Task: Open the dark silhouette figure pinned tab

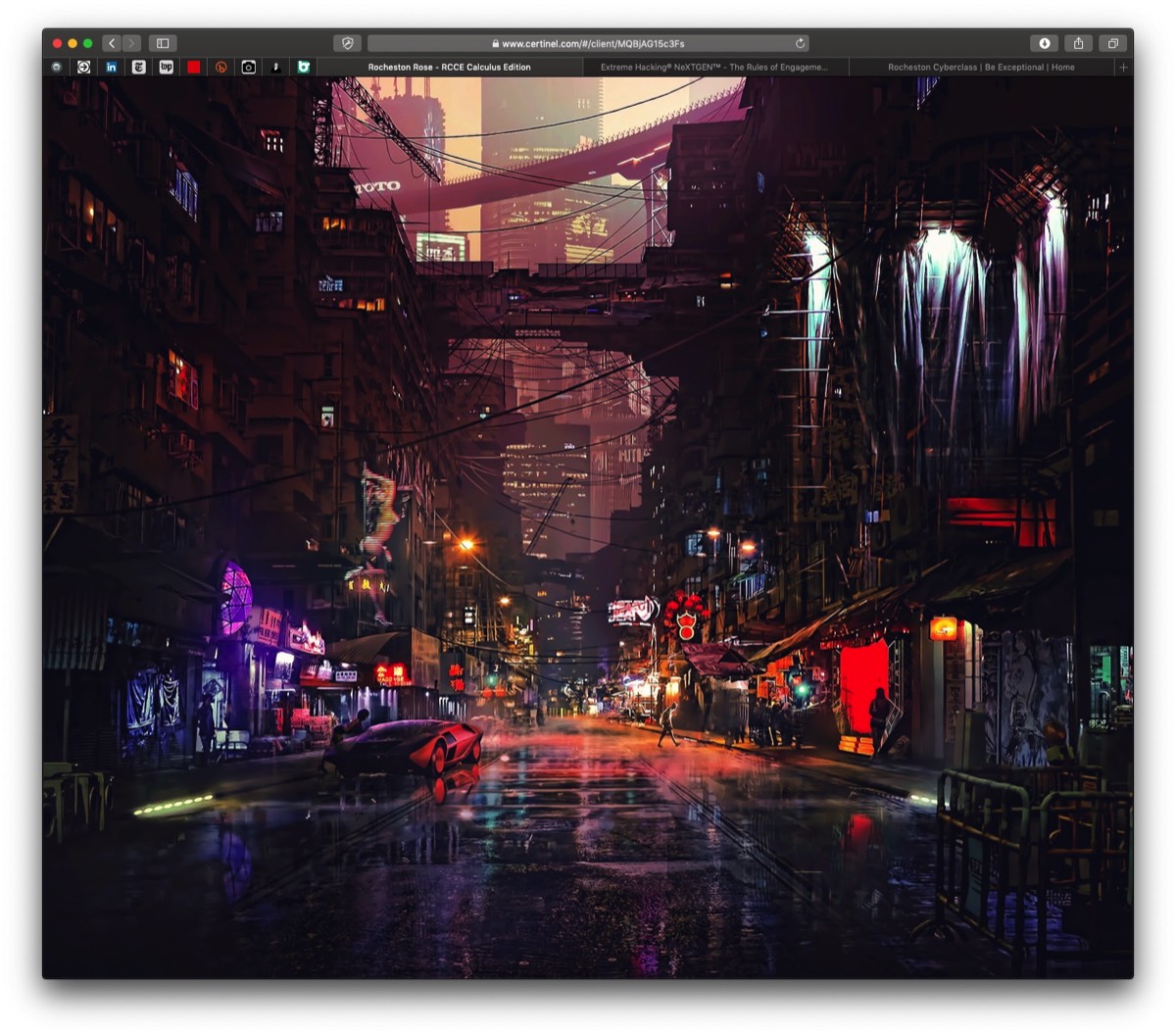Action: [276, 68]
